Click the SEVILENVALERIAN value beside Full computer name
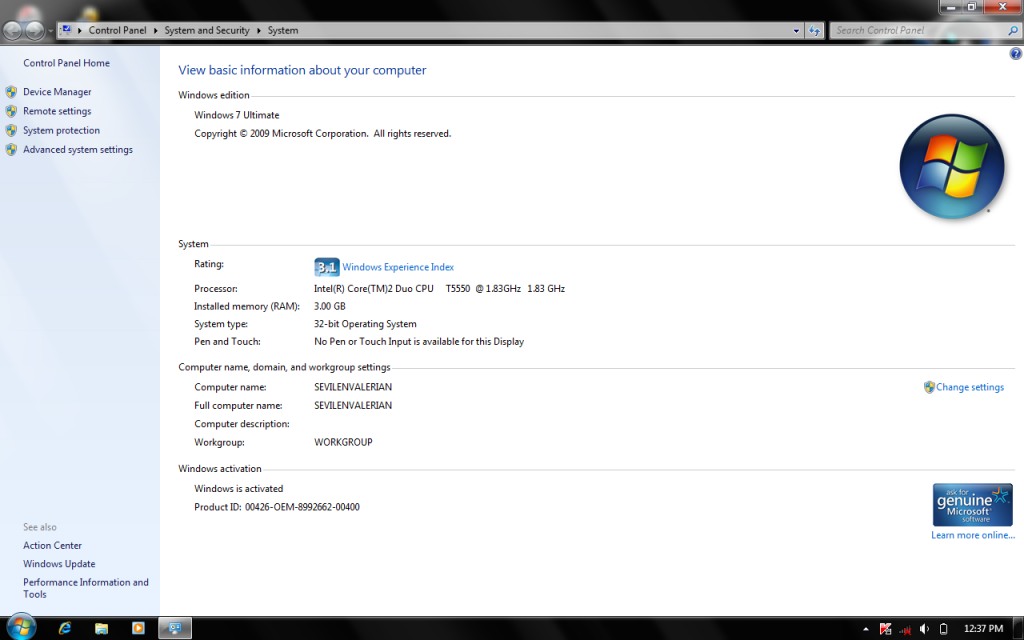Viewport: 1024px width, 640px height. pyautogui.click(x=353, y=406)
